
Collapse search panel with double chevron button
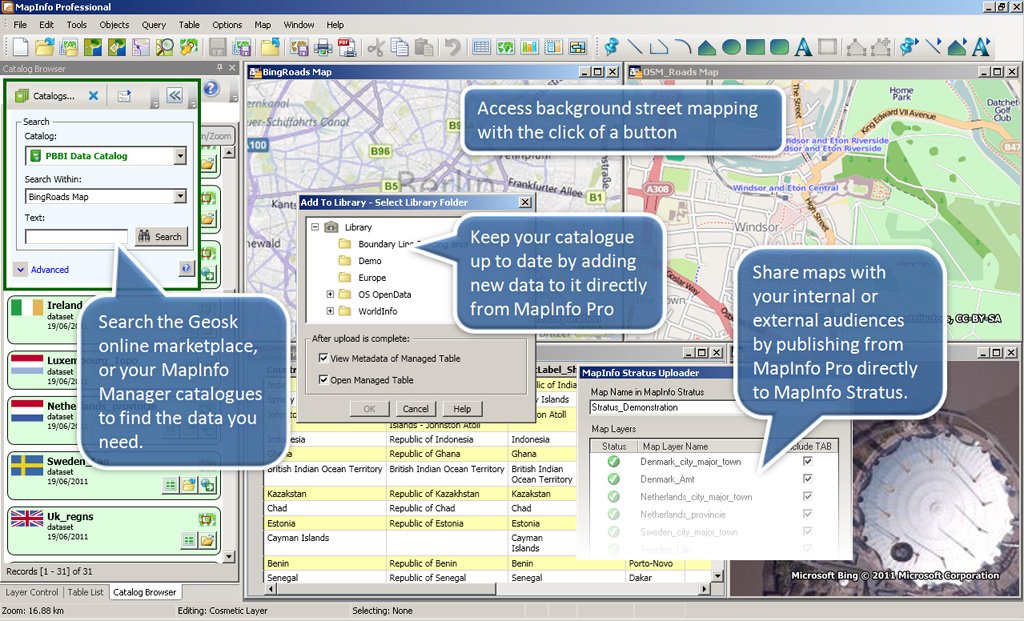tap(174, 96)
